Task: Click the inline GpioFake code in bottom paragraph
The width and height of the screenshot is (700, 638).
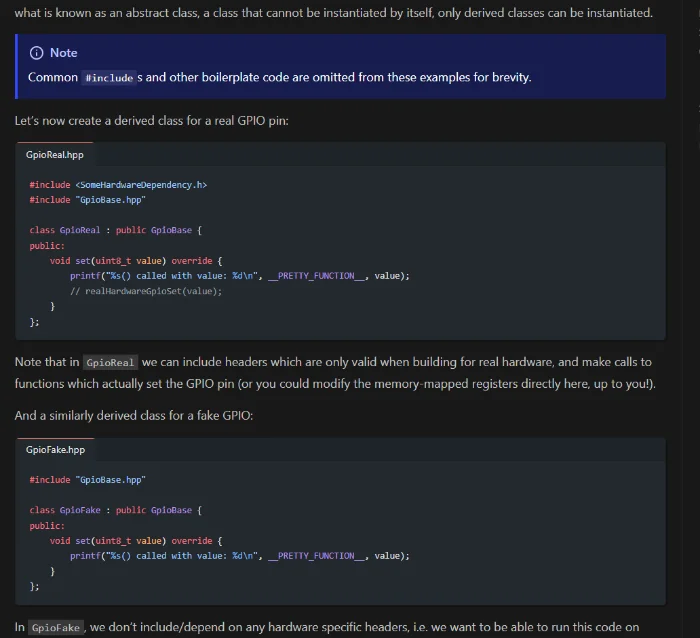Action: [x=55, y=628]
